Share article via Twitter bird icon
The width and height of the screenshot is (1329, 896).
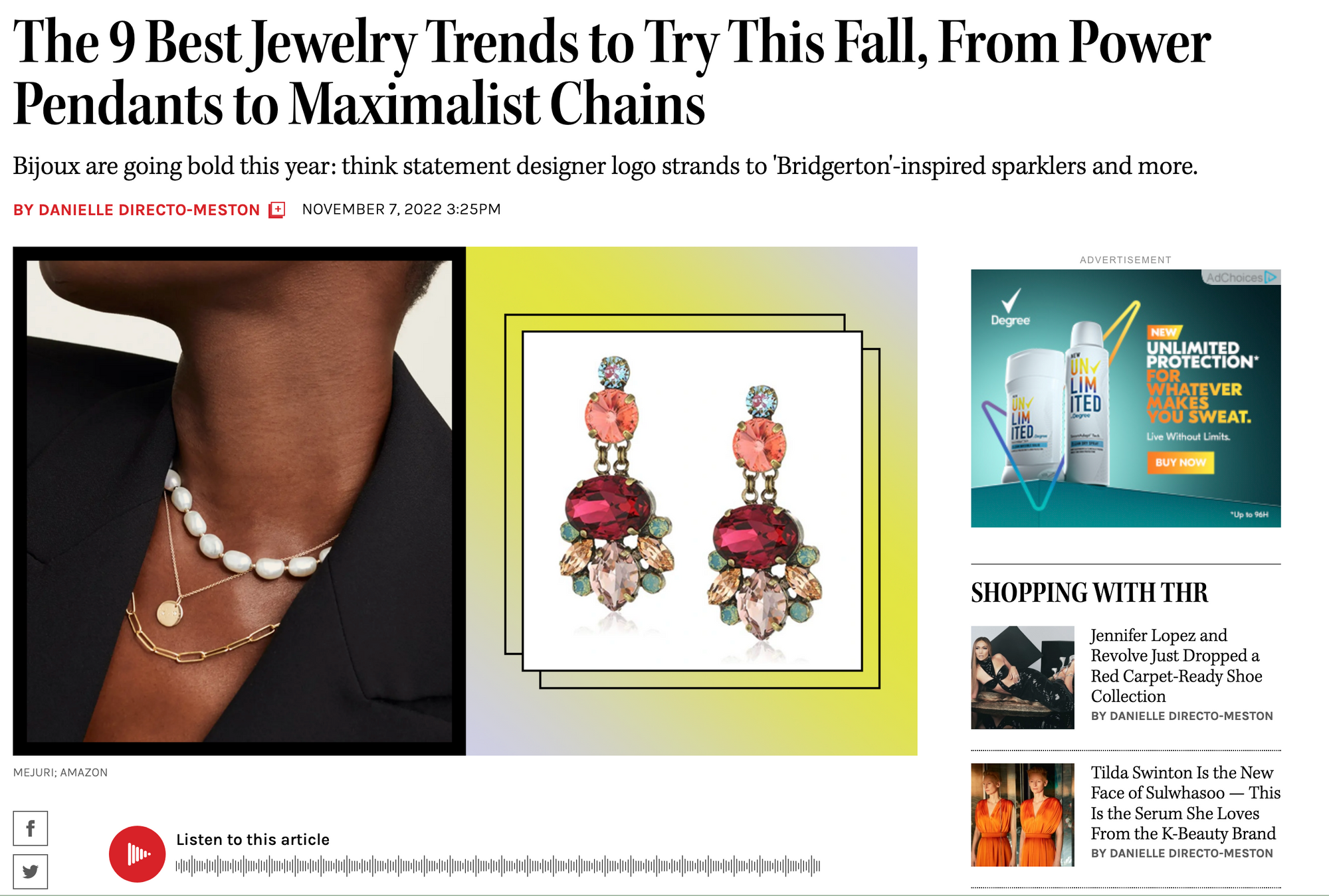tap(31, 871)
